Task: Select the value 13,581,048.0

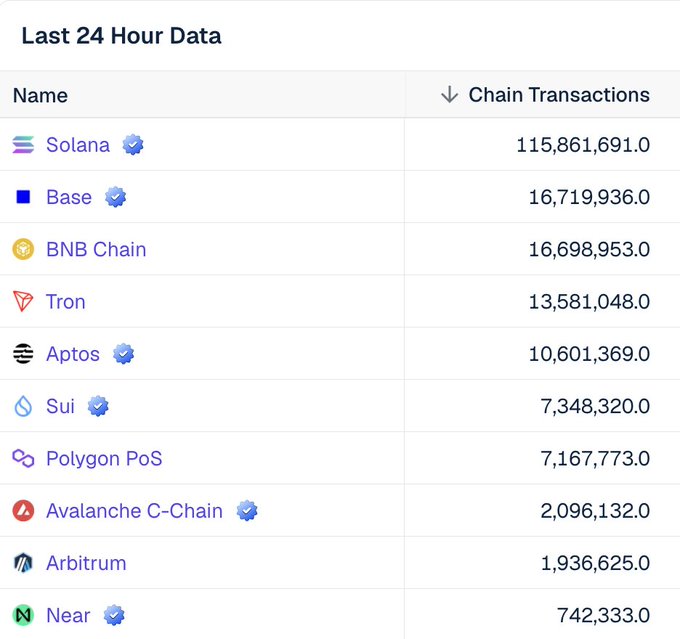Action: (589, 301)
